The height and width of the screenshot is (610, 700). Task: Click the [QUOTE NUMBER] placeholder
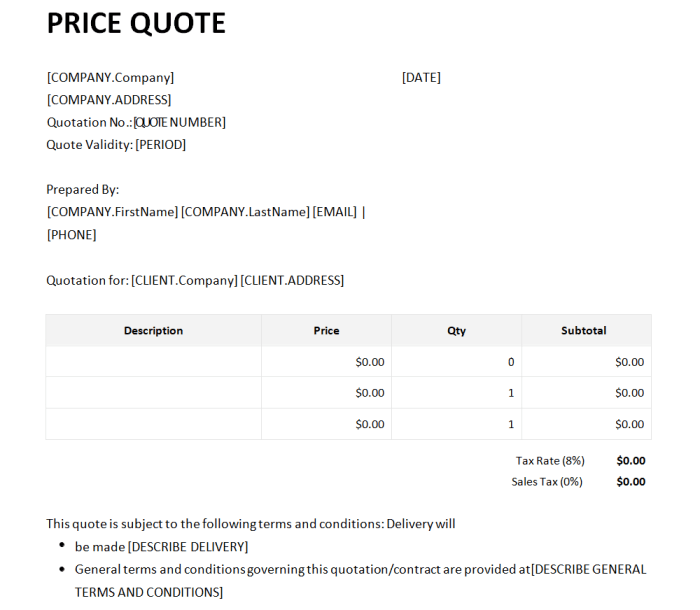(x=180, y=122)
